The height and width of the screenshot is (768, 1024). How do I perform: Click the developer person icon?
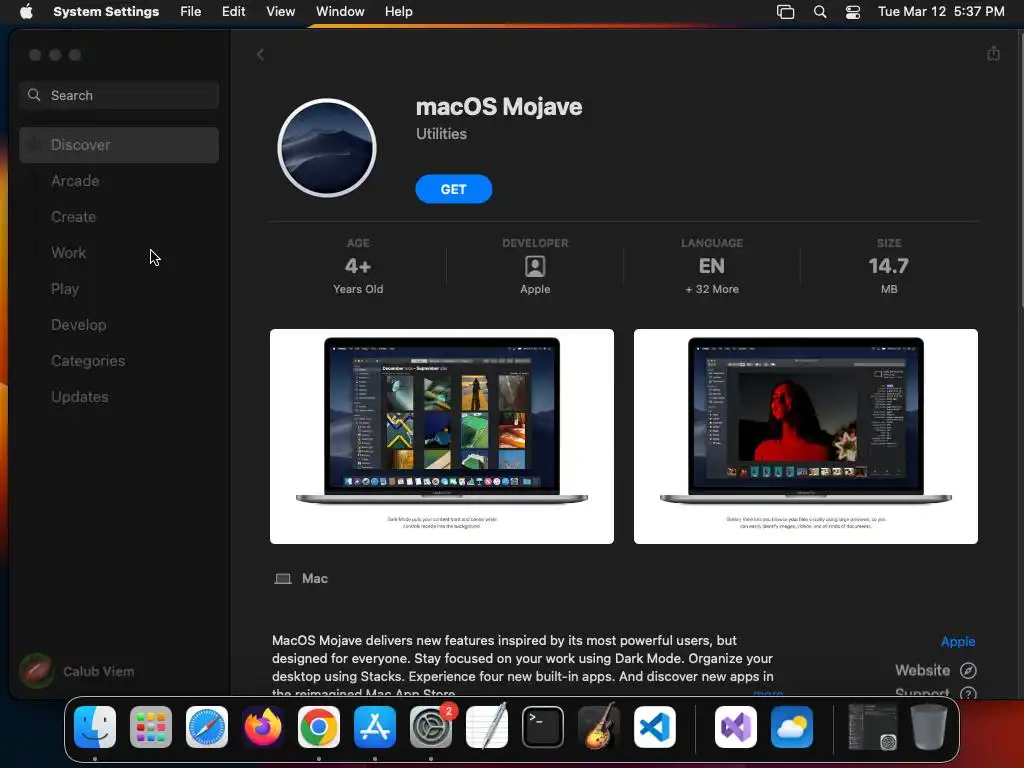[535, 266]
